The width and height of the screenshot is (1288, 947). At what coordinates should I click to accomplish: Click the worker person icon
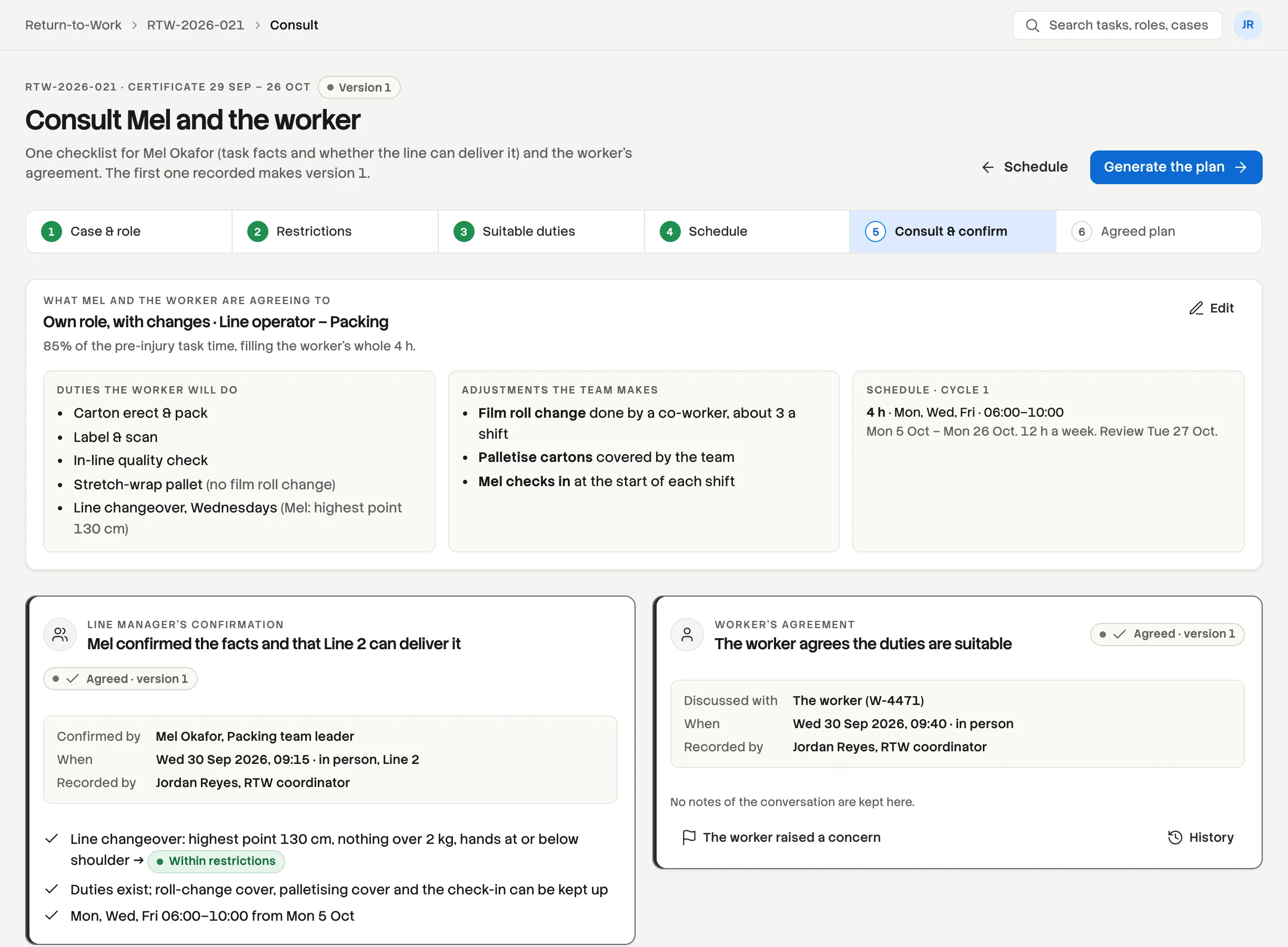(687, 634)
